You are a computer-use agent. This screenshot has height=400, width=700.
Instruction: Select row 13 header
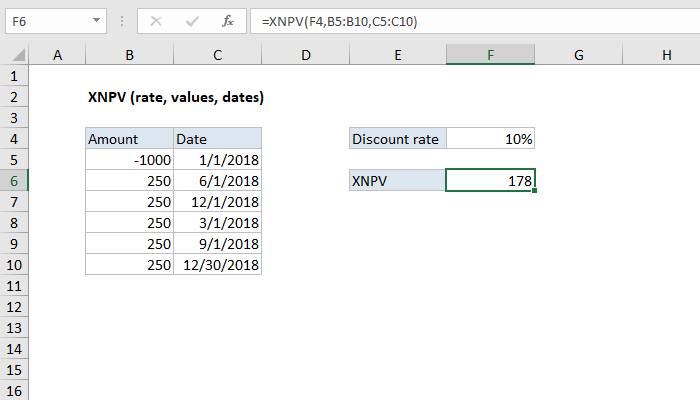click(15, 327)
